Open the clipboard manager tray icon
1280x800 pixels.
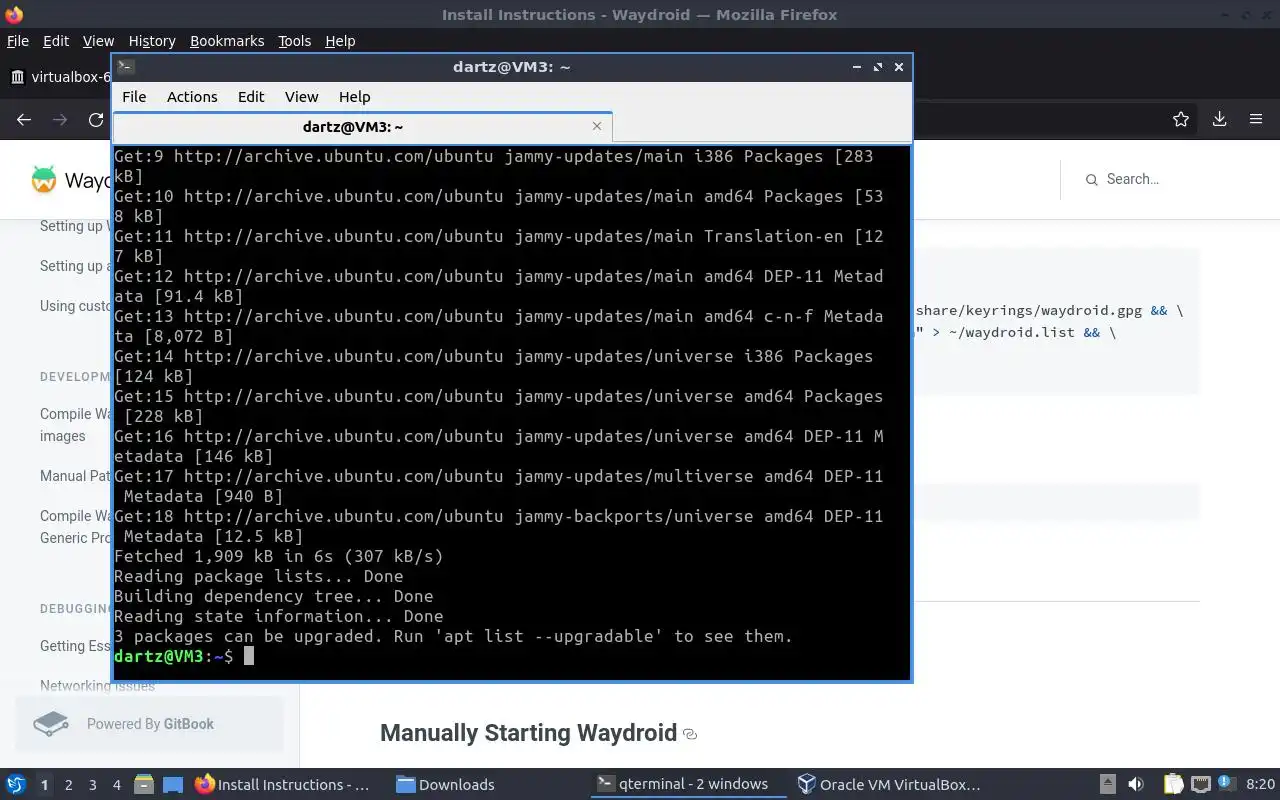[1173, 784]
